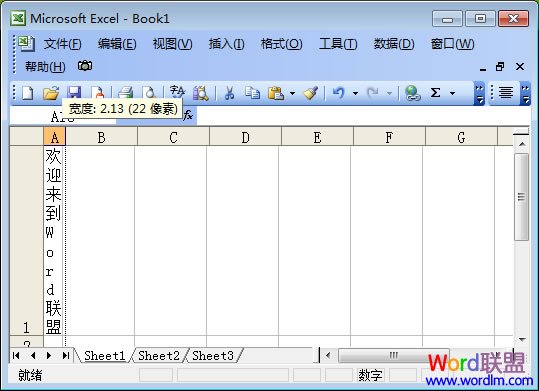Save the workbook with the floppy disk icon
This screenshot has height=391, width=539.
(74, 92)
